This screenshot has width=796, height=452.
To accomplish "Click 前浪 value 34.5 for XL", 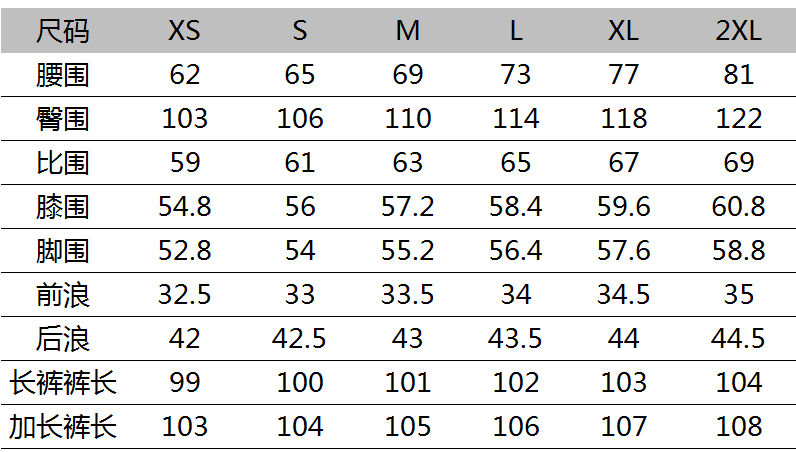I will [x=624, y=294].
